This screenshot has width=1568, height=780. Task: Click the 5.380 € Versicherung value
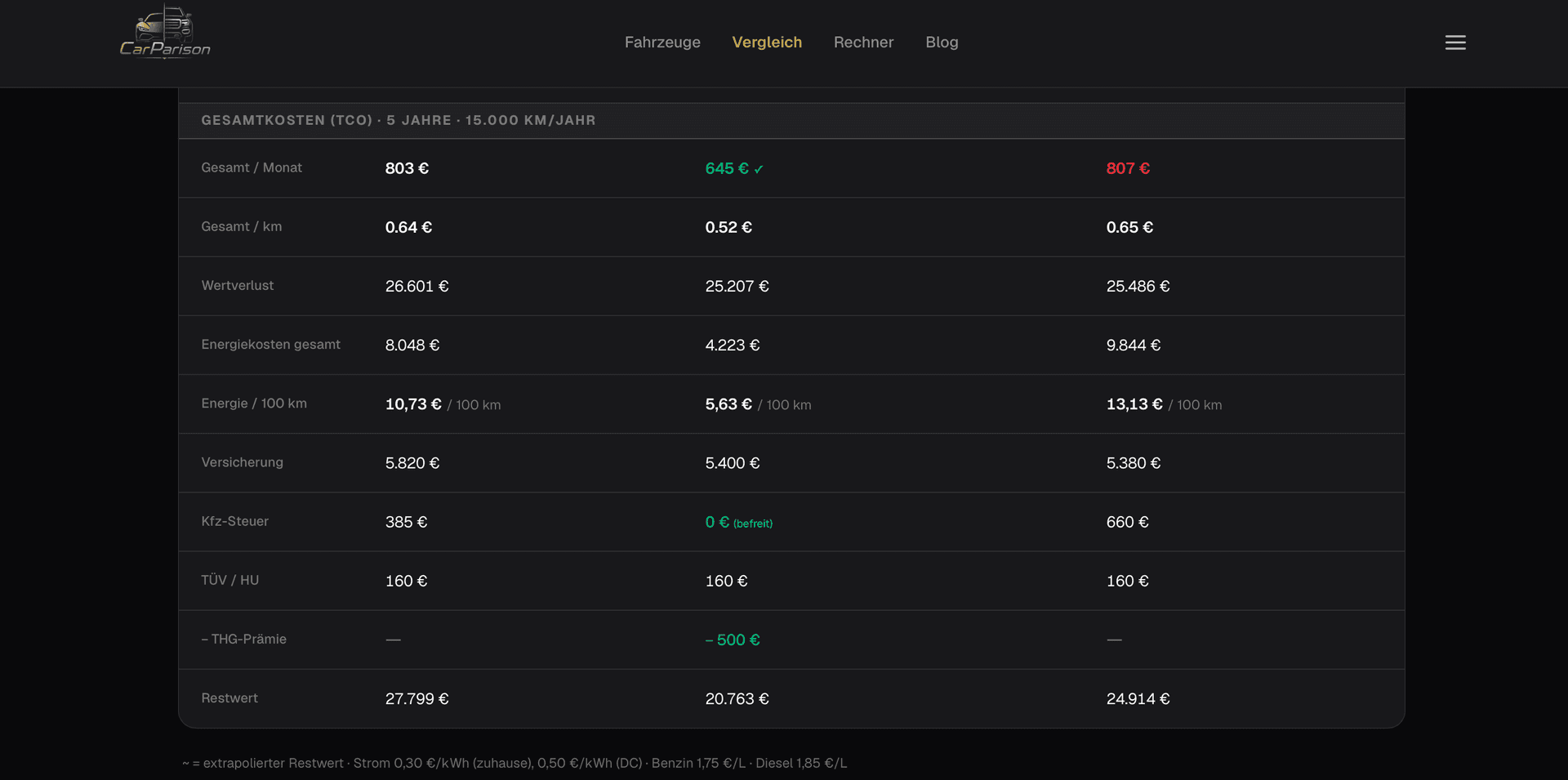[x=1134, y=463]
